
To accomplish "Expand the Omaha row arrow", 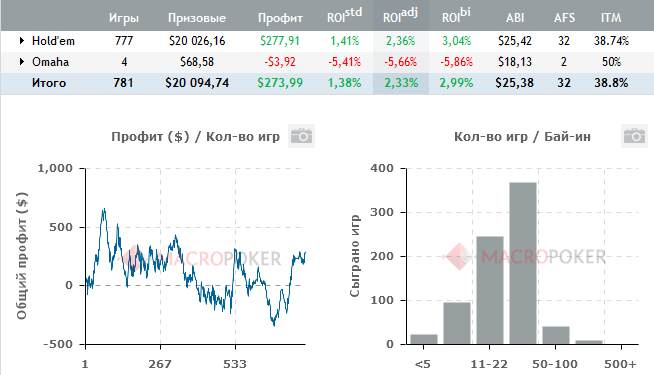I will (x=22, y=62).
